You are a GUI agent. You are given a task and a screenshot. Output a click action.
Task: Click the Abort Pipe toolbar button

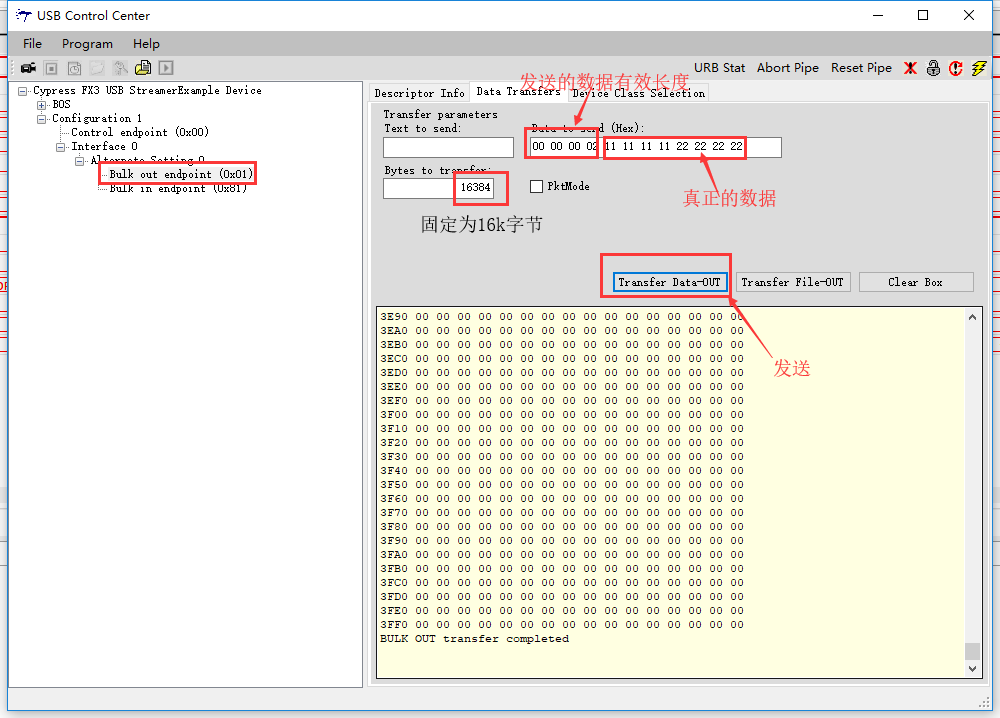(788, 68)
